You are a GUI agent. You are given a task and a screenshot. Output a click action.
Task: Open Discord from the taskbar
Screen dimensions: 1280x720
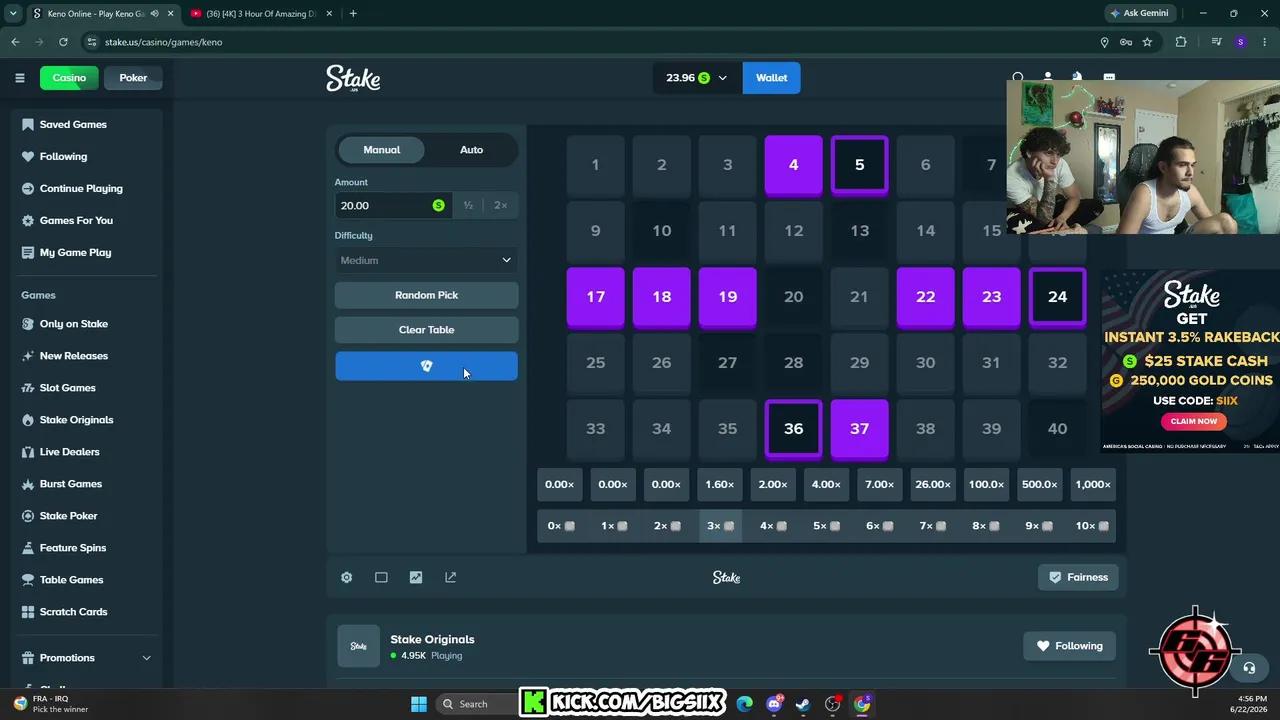click(774, 704)
